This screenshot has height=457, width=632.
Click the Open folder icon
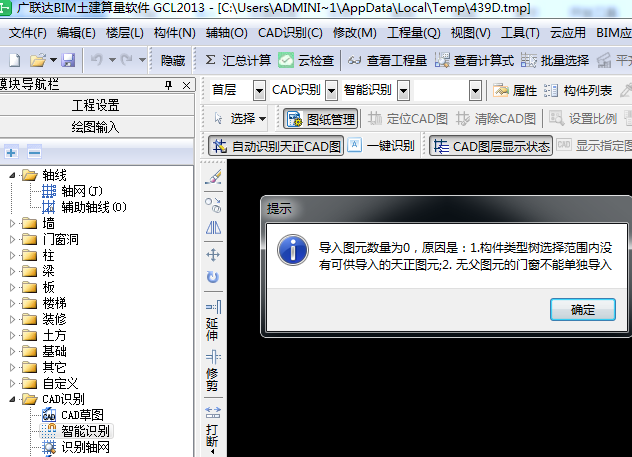click(x=38, y=60)
